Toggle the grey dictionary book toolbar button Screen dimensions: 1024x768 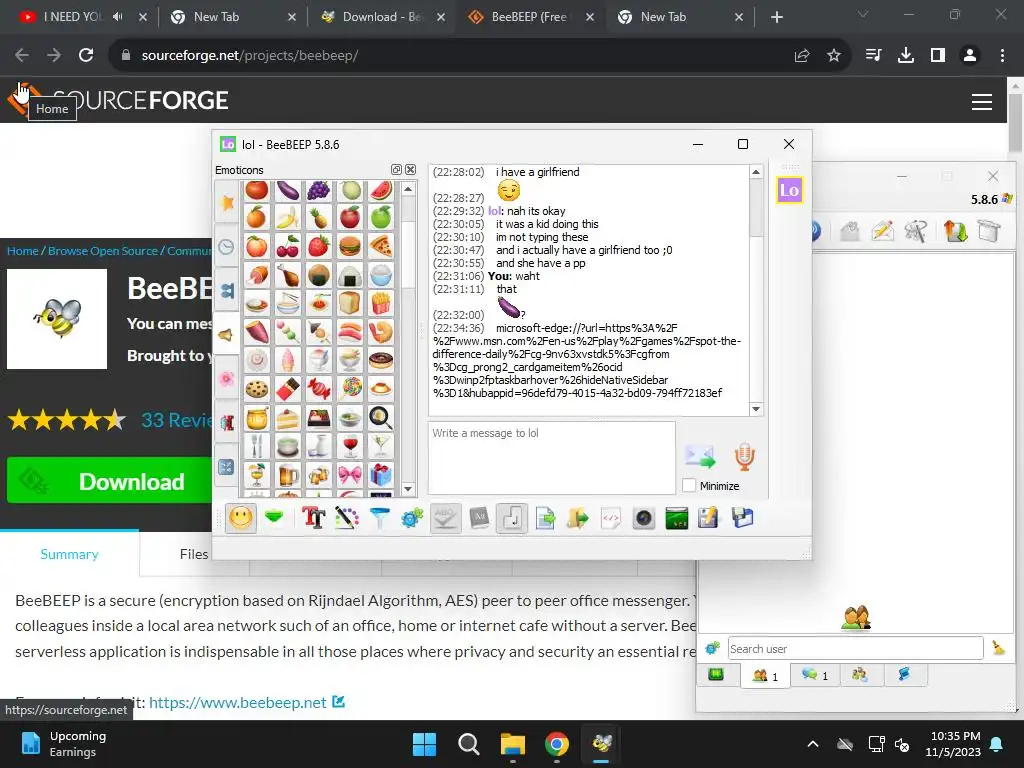(x=479, y=519)
